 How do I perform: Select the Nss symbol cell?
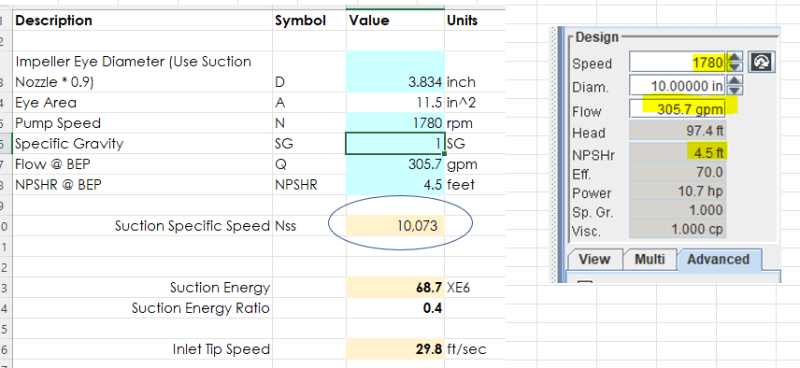[309, 226]
